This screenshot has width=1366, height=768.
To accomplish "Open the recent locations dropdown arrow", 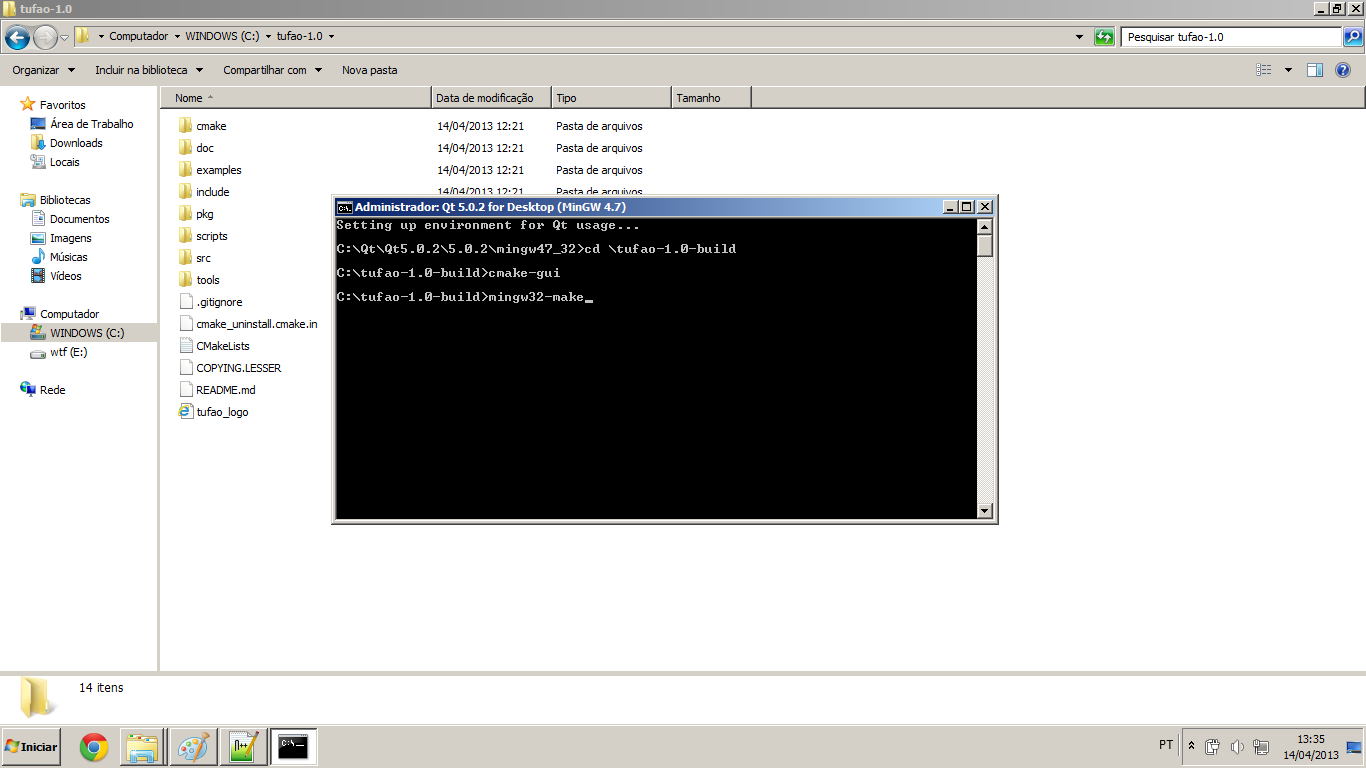I will [65, 38].
